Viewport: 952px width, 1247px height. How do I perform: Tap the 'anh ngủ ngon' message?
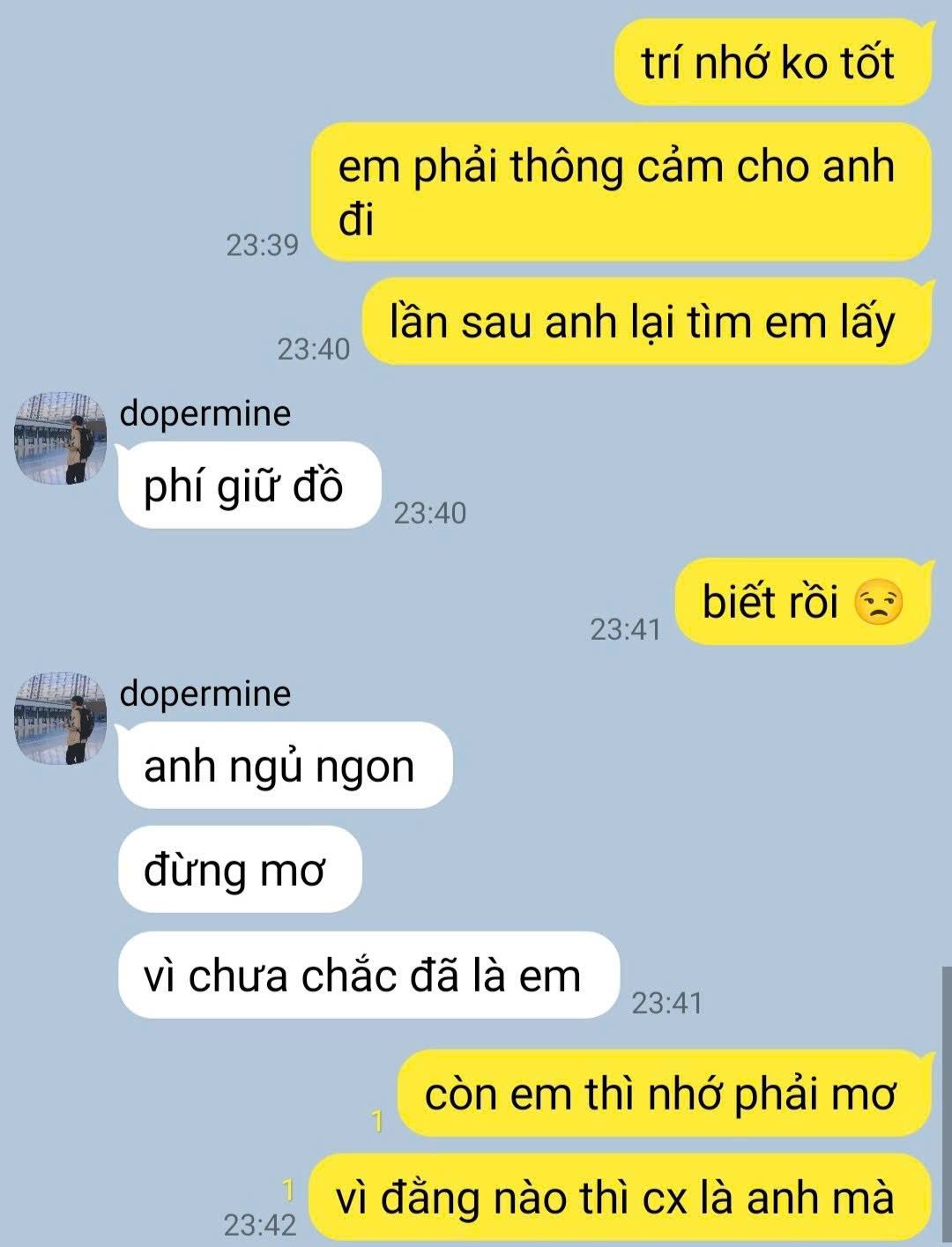pos(286,766)
